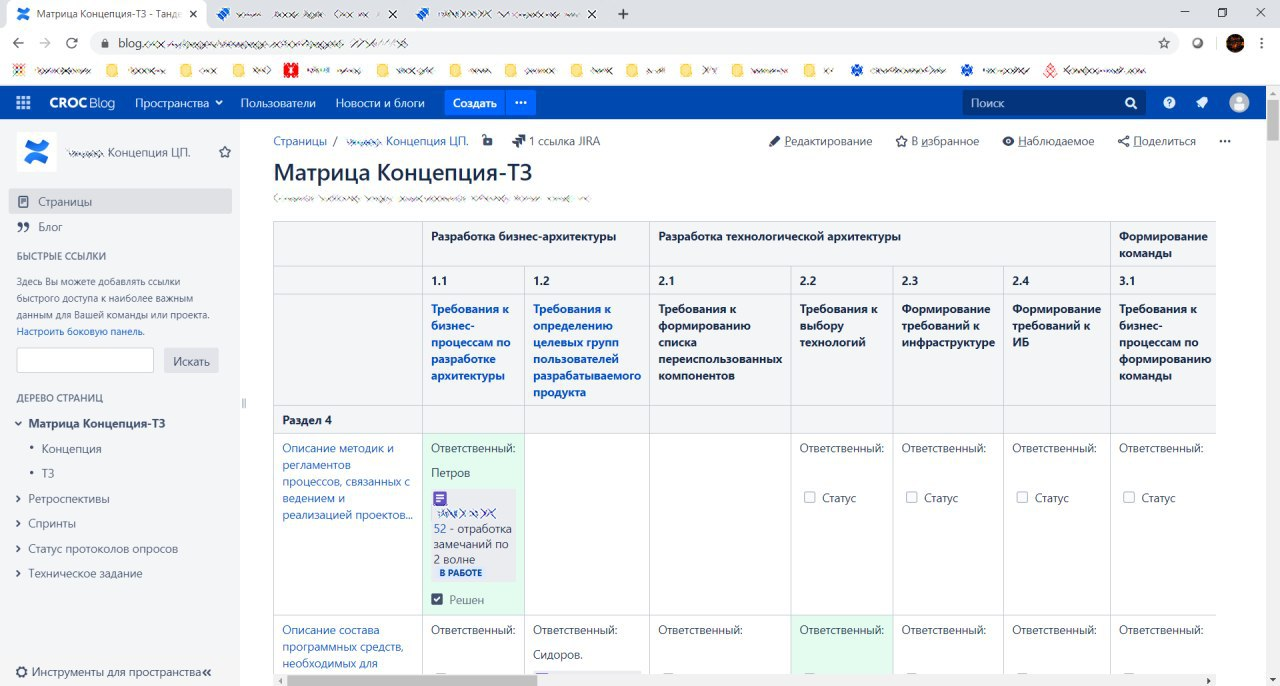Add the page via В избранное

(x=937, y=141)
